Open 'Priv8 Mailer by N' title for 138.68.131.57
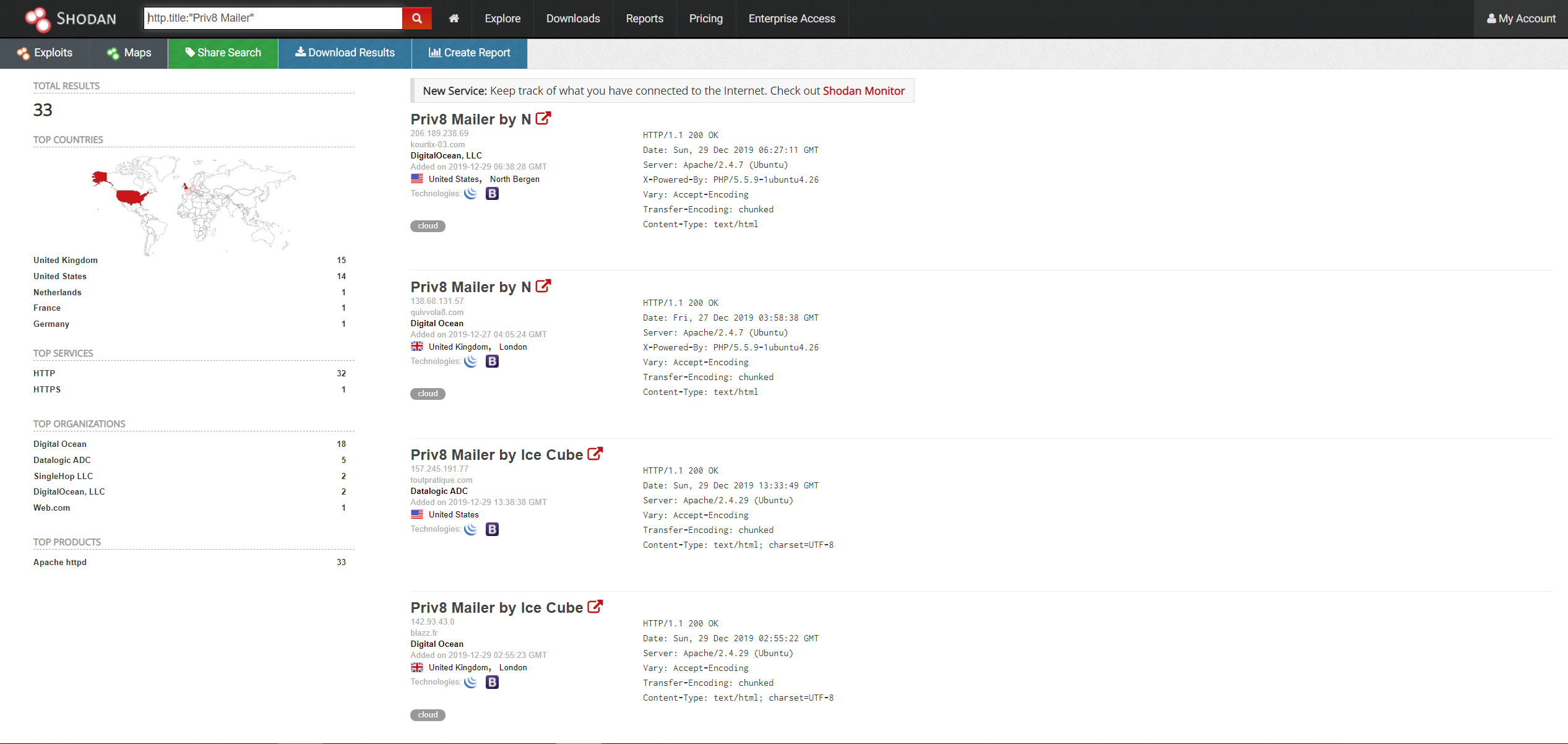 (471, 287)
